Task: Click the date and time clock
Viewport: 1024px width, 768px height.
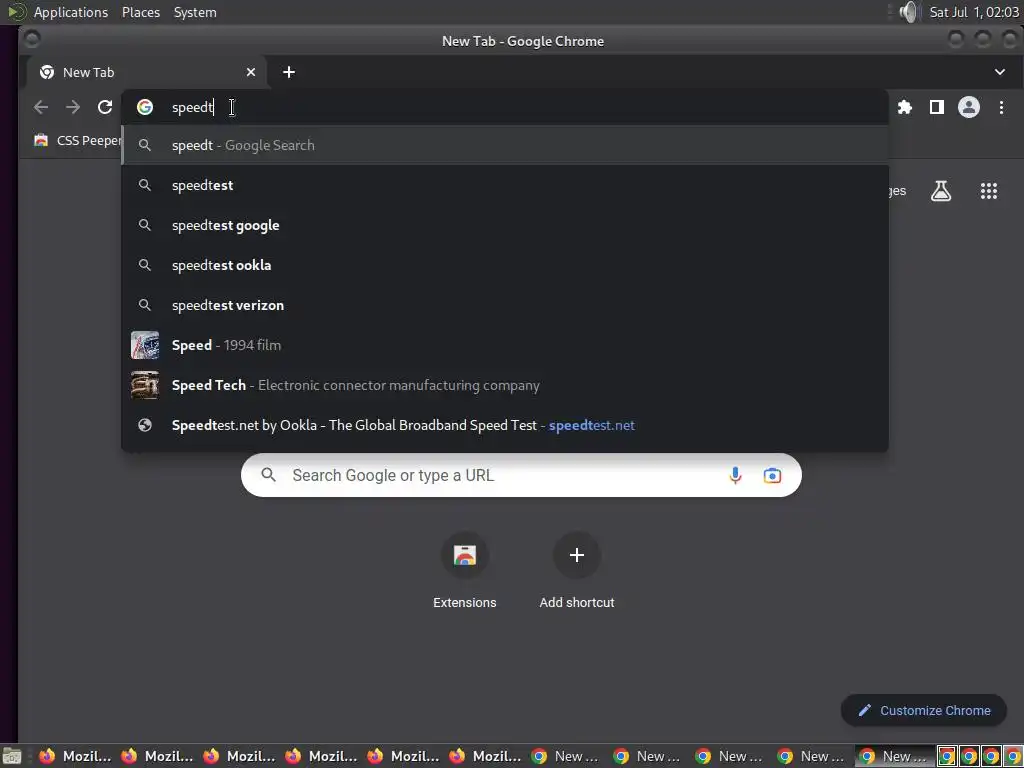Action: pyautogui.click(x=974, y=12)
